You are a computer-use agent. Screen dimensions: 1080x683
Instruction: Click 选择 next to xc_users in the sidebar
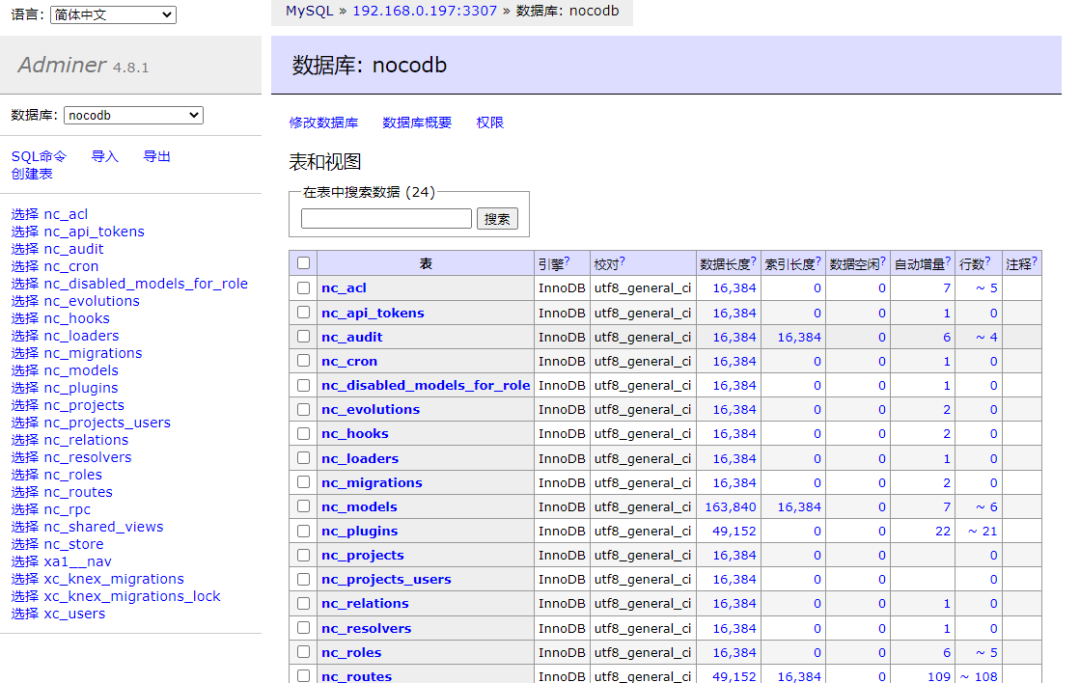(24, 613)
